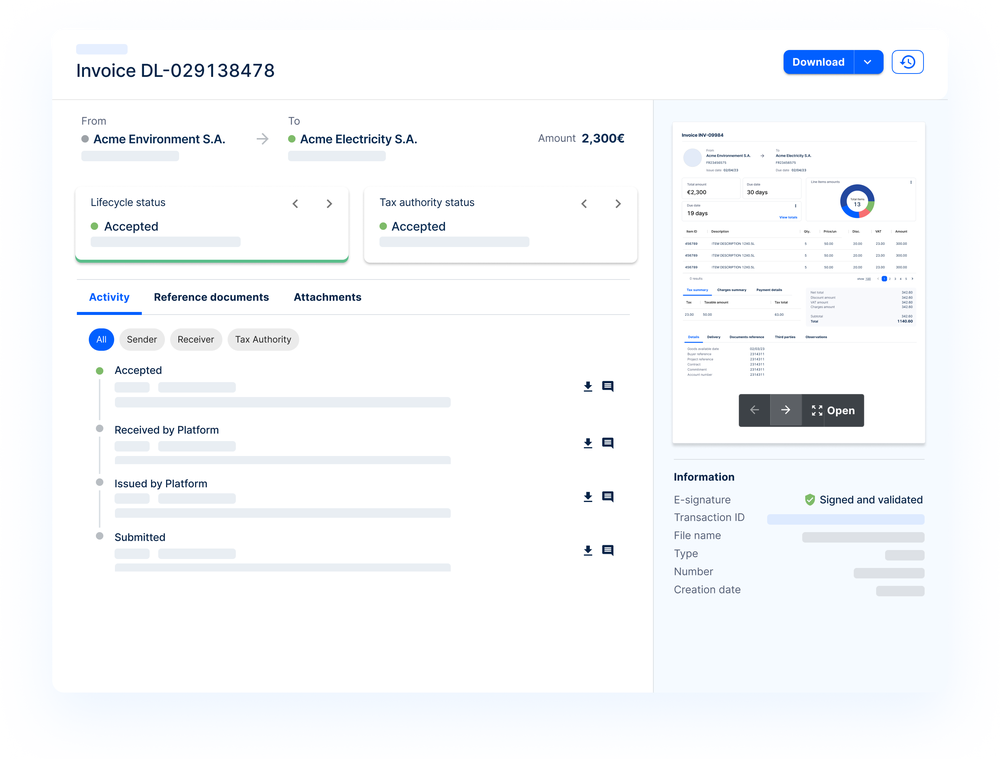This screenshot has height=759, width=1000.
Task: Show next Lifecycle status
Action: (329, 204)
